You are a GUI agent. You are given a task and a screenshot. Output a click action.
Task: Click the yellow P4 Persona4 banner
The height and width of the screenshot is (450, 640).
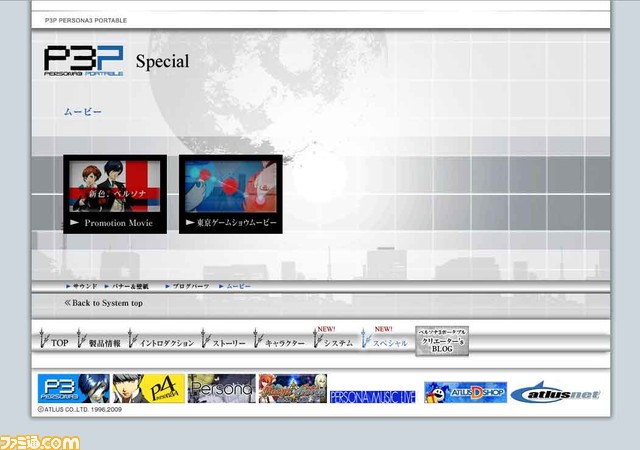tap(149, 388)
